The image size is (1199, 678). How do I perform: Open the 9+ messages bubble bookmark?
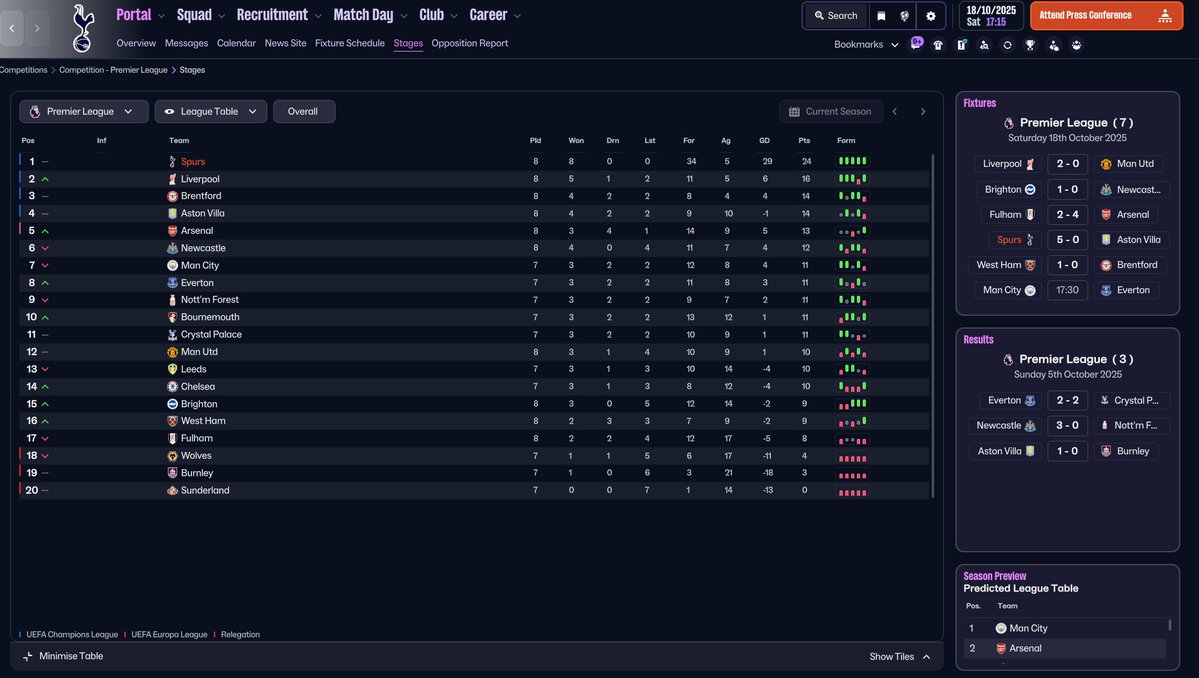tap(916, 44)
